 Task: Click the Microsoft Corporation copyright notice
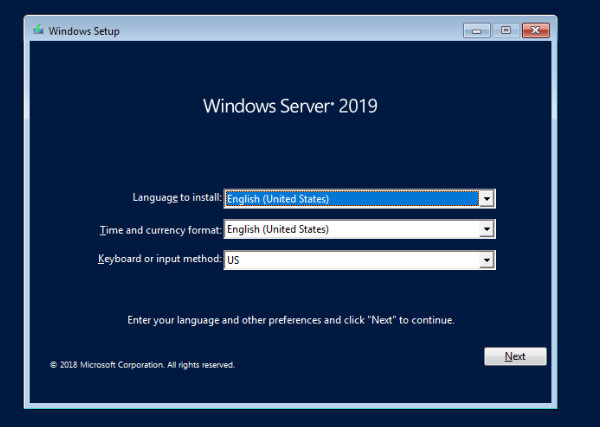pos(142,365)
